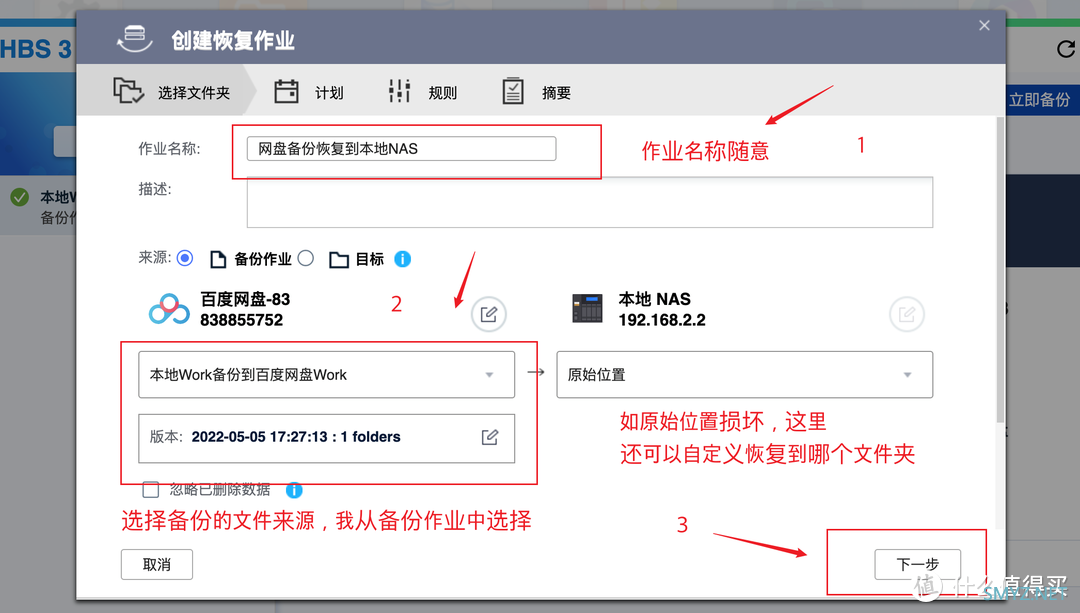Click the 192.168.2.2 address text
1080x613 pixels.
coord(662,320)
